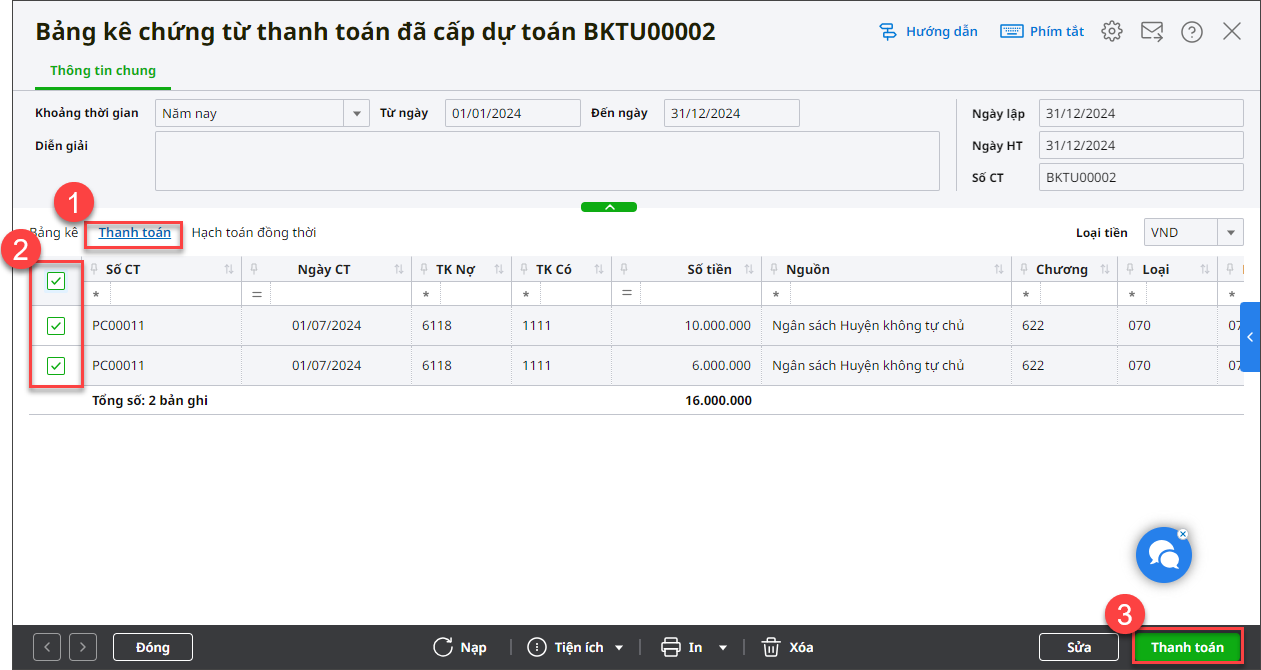Open Nguồn filter operator asterisk
The image size is (1261, 670).
[776, 295]
